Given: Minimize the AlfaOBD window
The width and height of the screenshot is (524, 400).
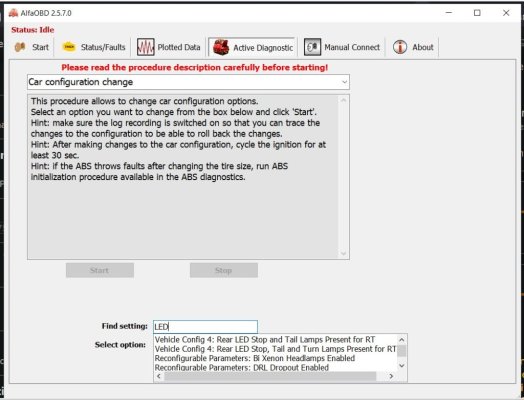Looking at the screenshot, I should click(x=449, y=13).
